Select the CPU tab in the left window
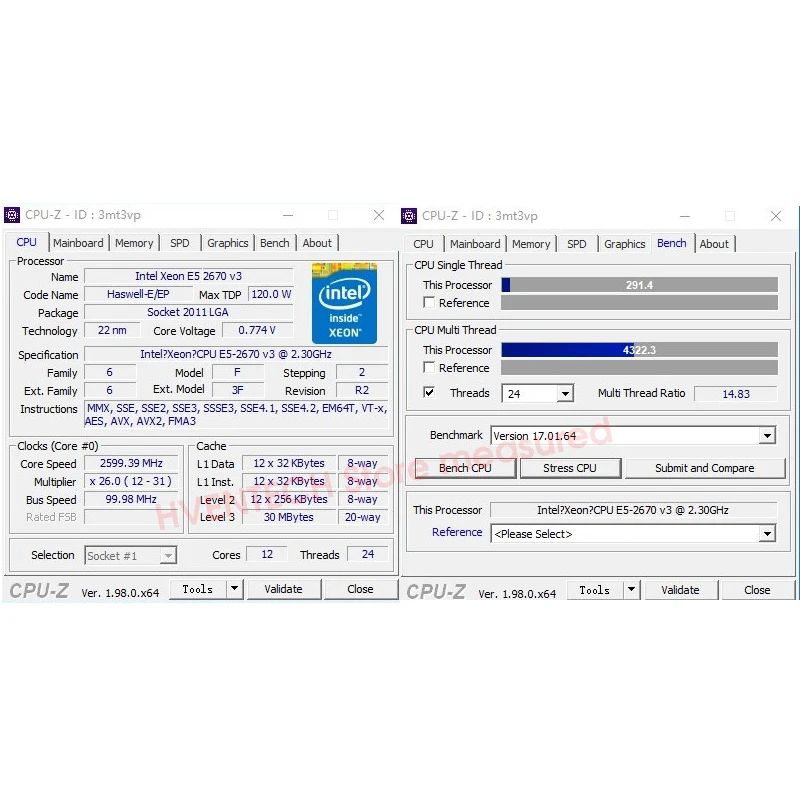The image size is (800, 800). click(x=27, y=242)
